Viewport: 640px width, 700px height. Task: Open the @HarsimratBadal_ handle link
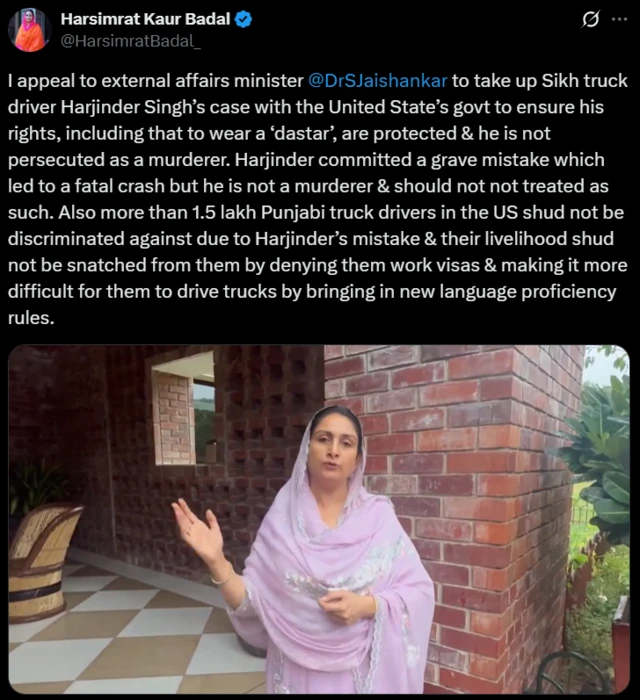[x=130, y=41]
